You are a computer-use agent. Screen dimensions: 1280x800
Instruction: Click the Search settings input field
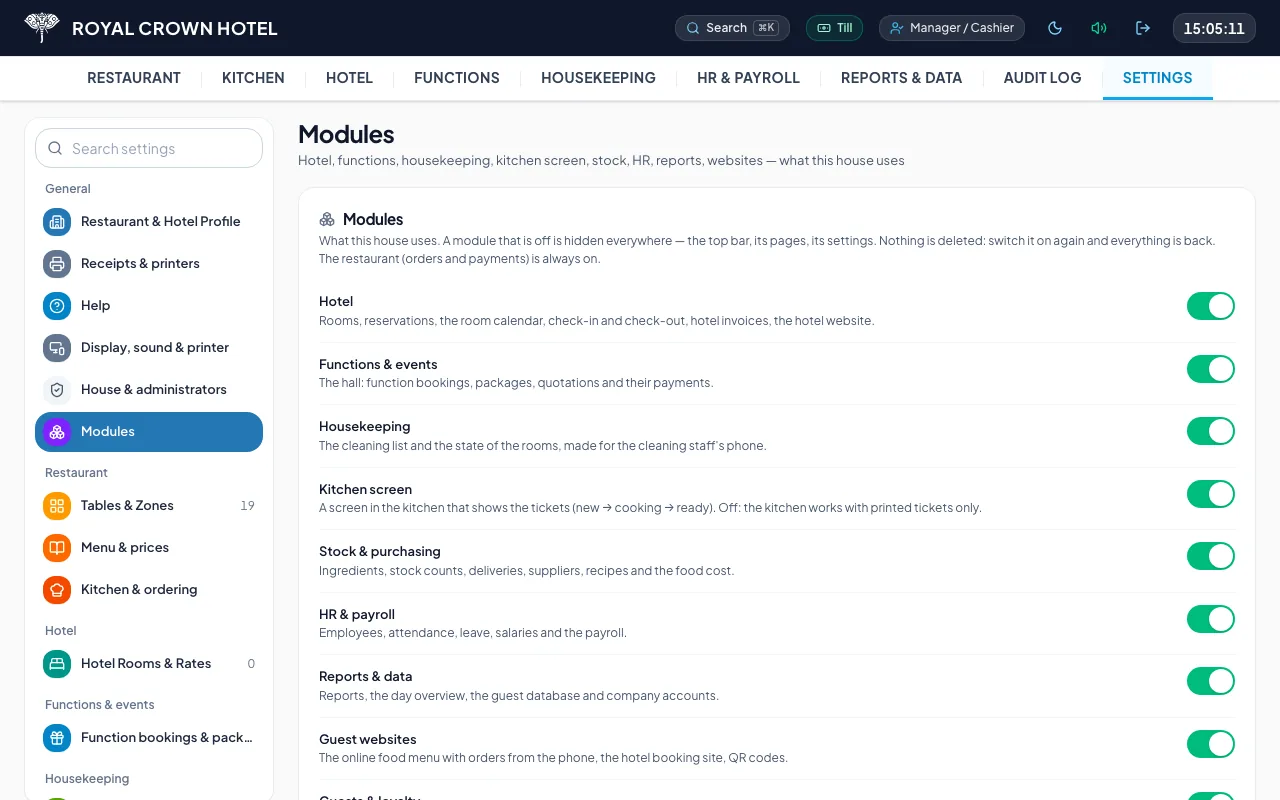tap(149, 148)
